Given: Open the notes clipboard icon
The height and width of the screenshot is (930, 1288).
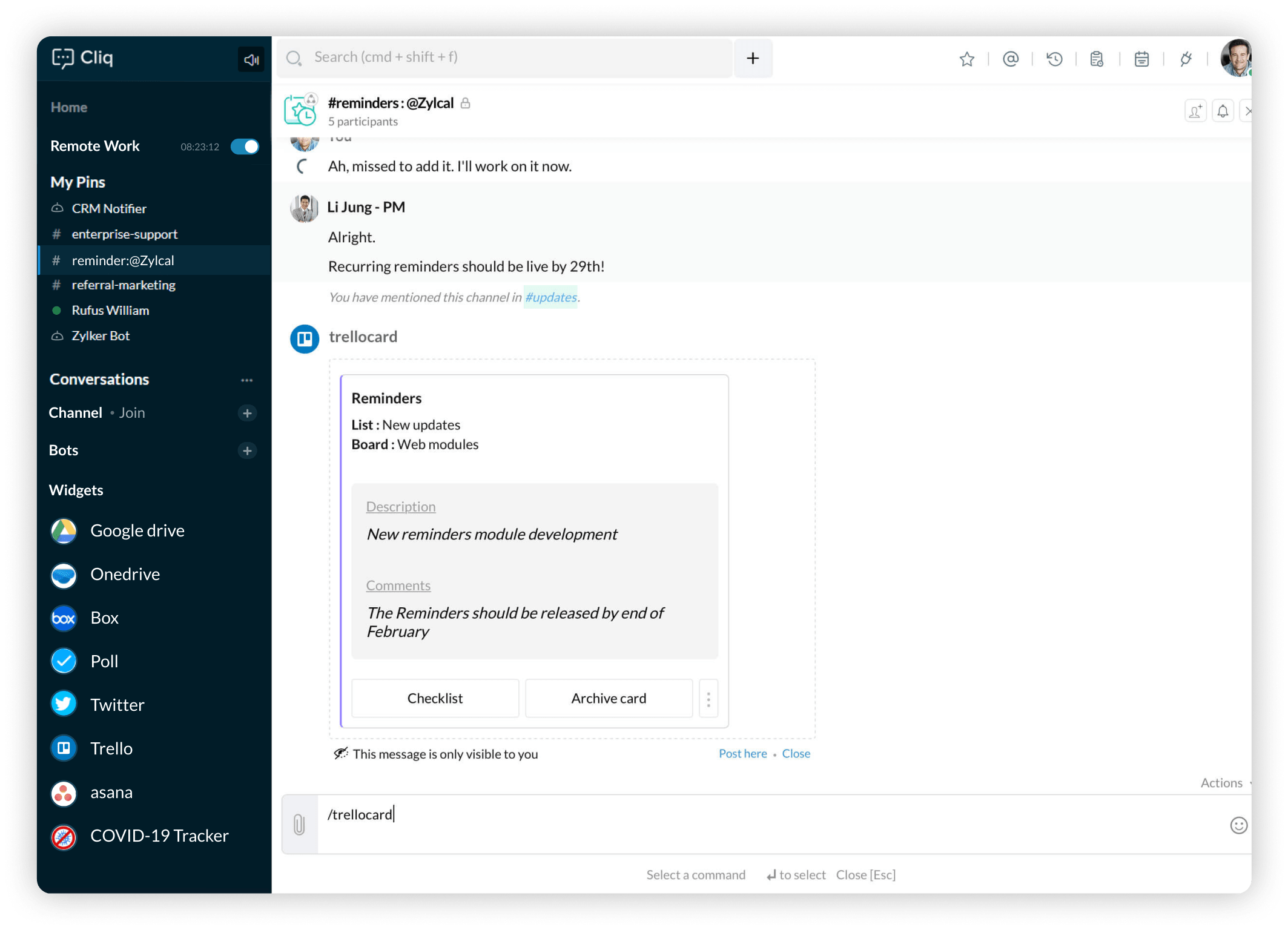Looking at the screenshot, I should [x=1097, y=59].
